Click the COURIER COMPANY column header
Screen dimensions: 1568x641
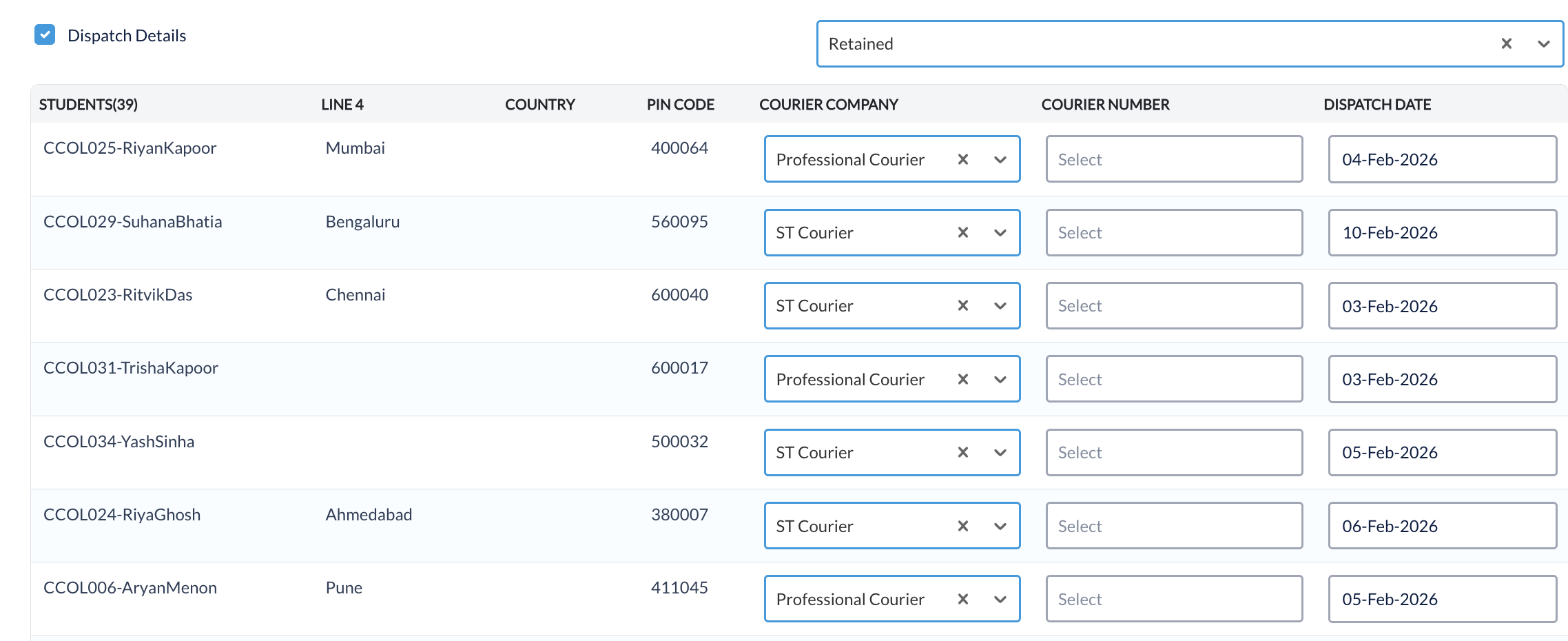click(828, 105)
